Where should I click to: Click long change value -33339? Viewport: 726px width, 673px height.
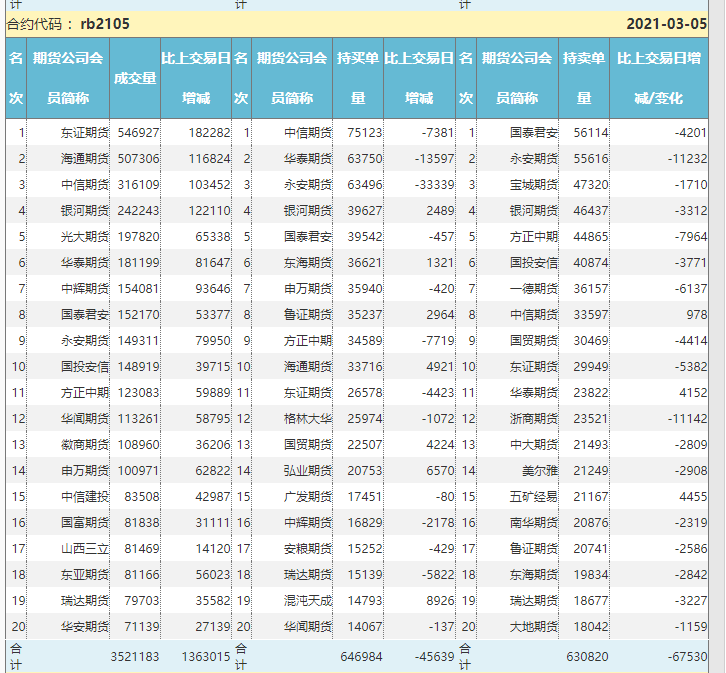(x=434, y=185)
